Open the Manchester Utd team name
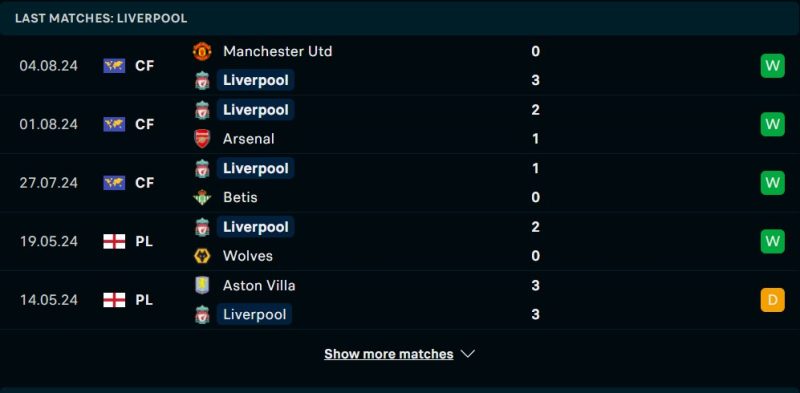This screenshot has width=800, height=393. tap(278, 52)
